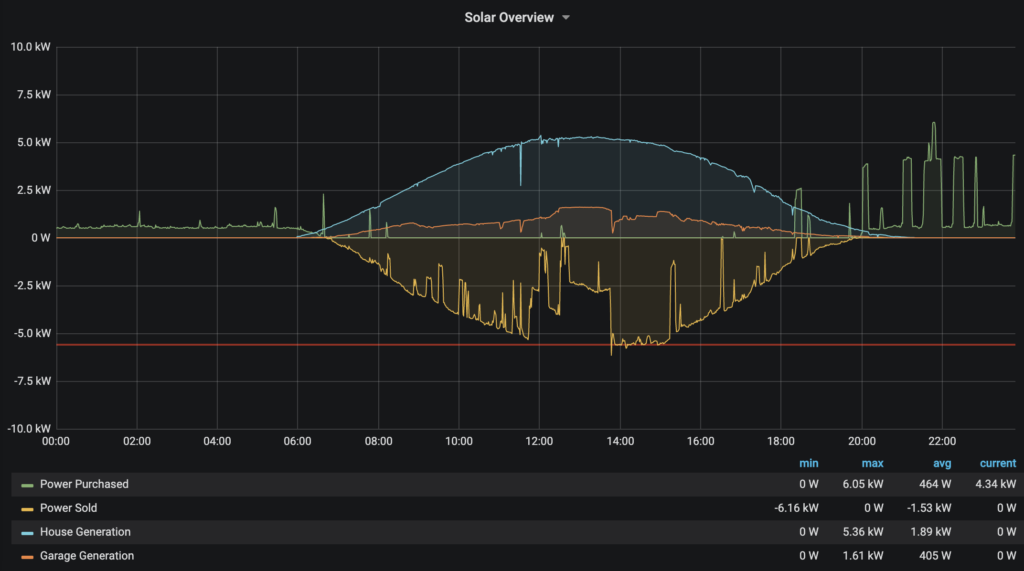This screenshot has height=571, width=1024.
Task: Click the tallest green spike near 22:00
Action: 934,140
